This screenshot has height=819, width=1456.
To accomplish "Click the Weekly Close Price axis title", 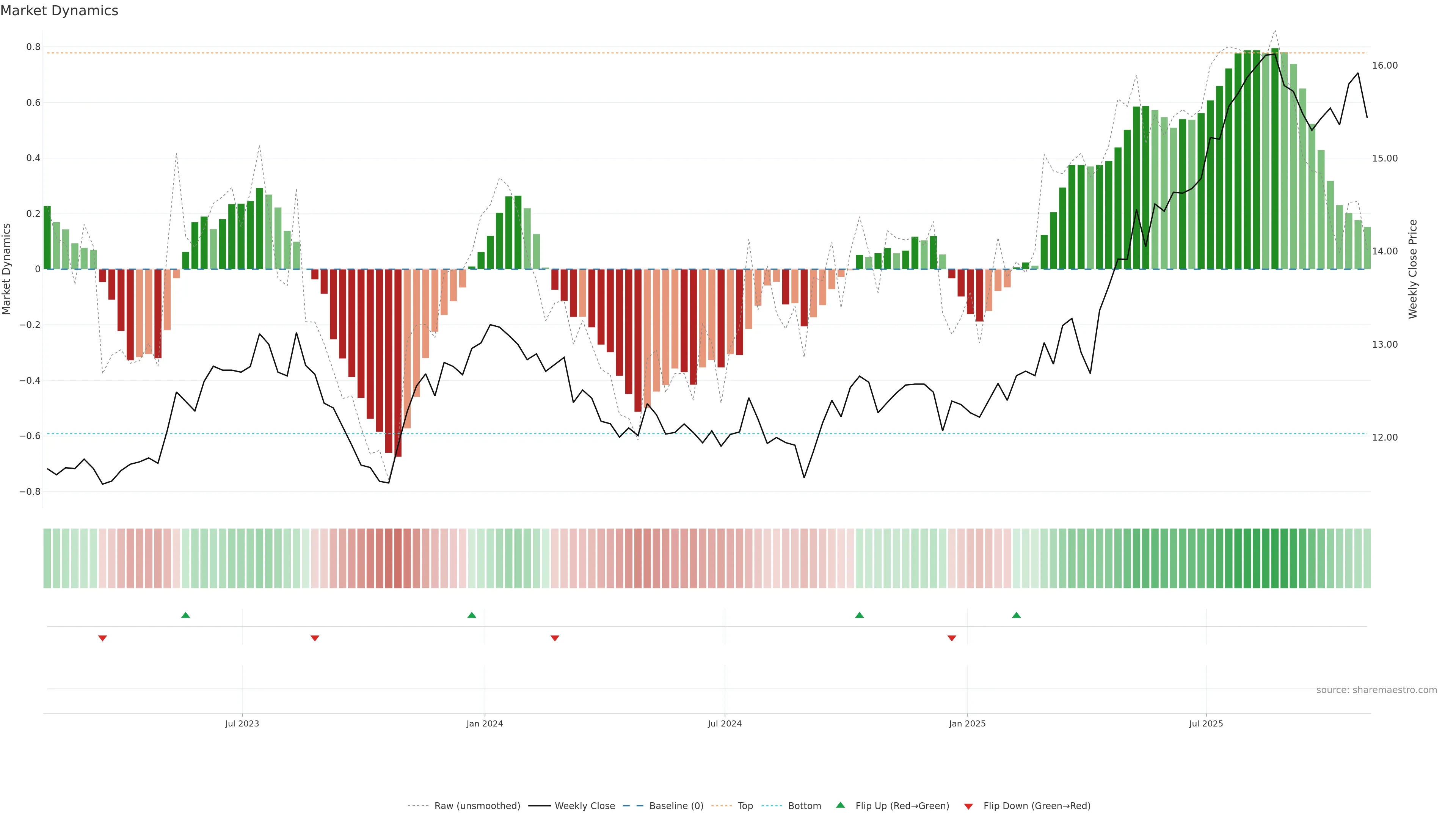I will 1413,269.
